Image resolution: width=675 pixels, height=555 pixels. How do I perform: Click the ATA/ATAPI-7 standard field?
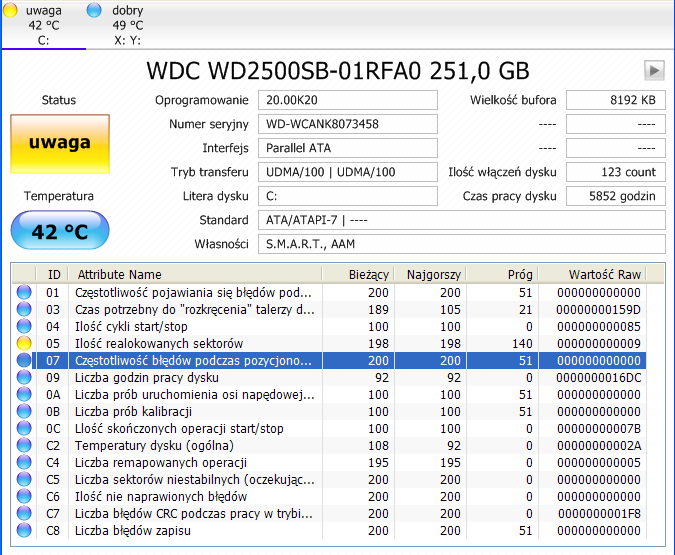(x=462, y=220)
